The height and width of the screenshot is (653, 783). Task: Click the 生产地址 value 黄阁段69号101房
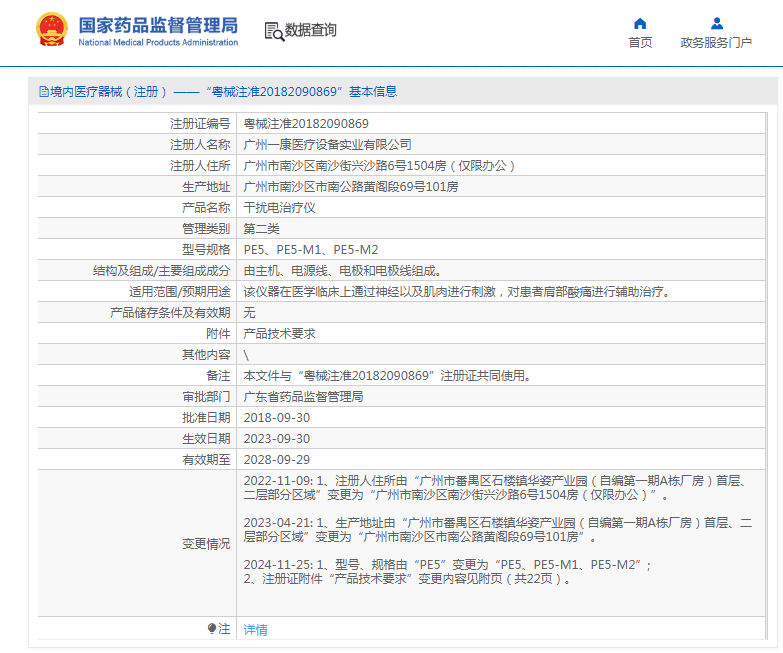(x=351, y=187)
